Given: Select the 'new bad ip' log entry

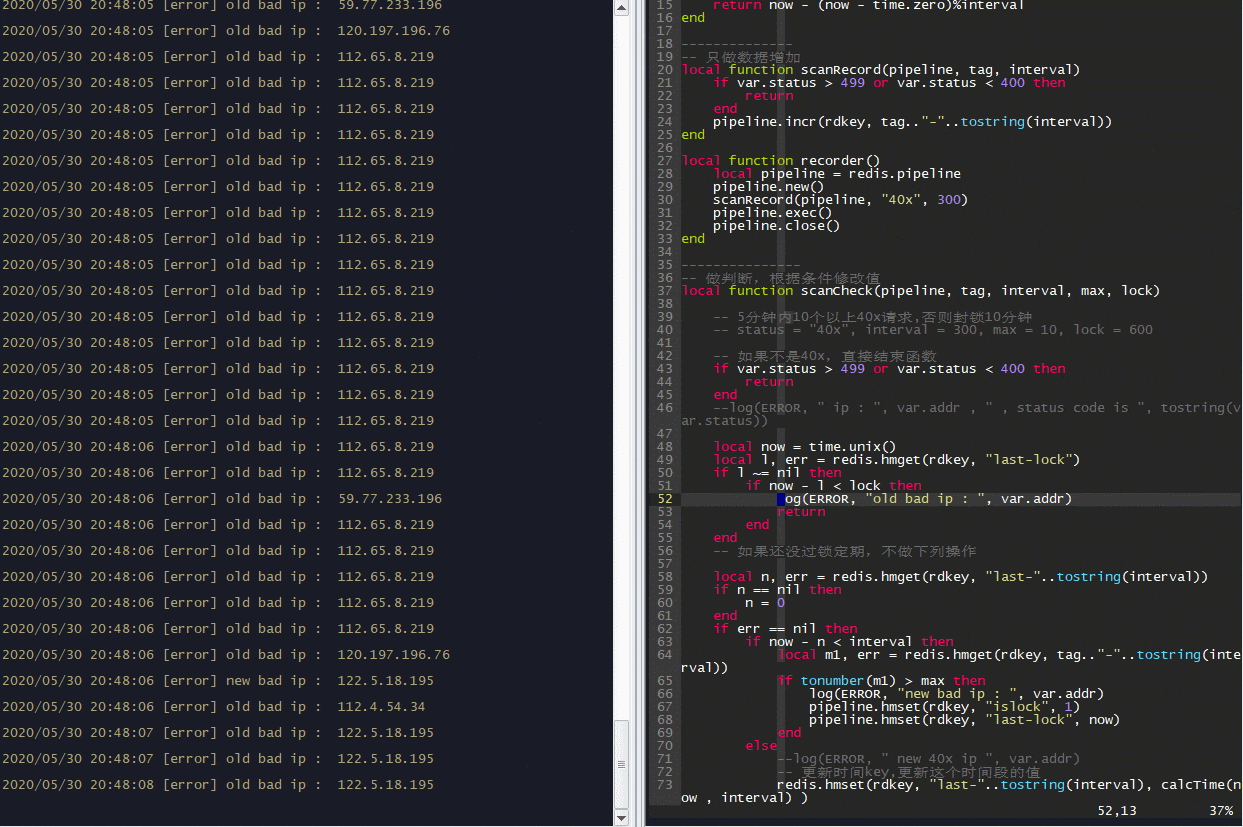Looking at the screenshot, I should click(x=218, y=681).
